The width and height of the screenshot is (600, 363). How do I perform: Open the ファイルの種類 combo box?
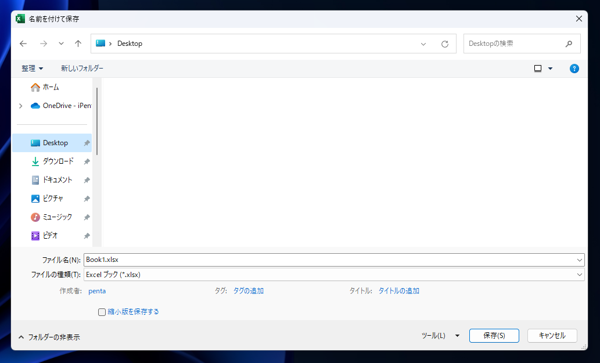[x=334, y=275]
